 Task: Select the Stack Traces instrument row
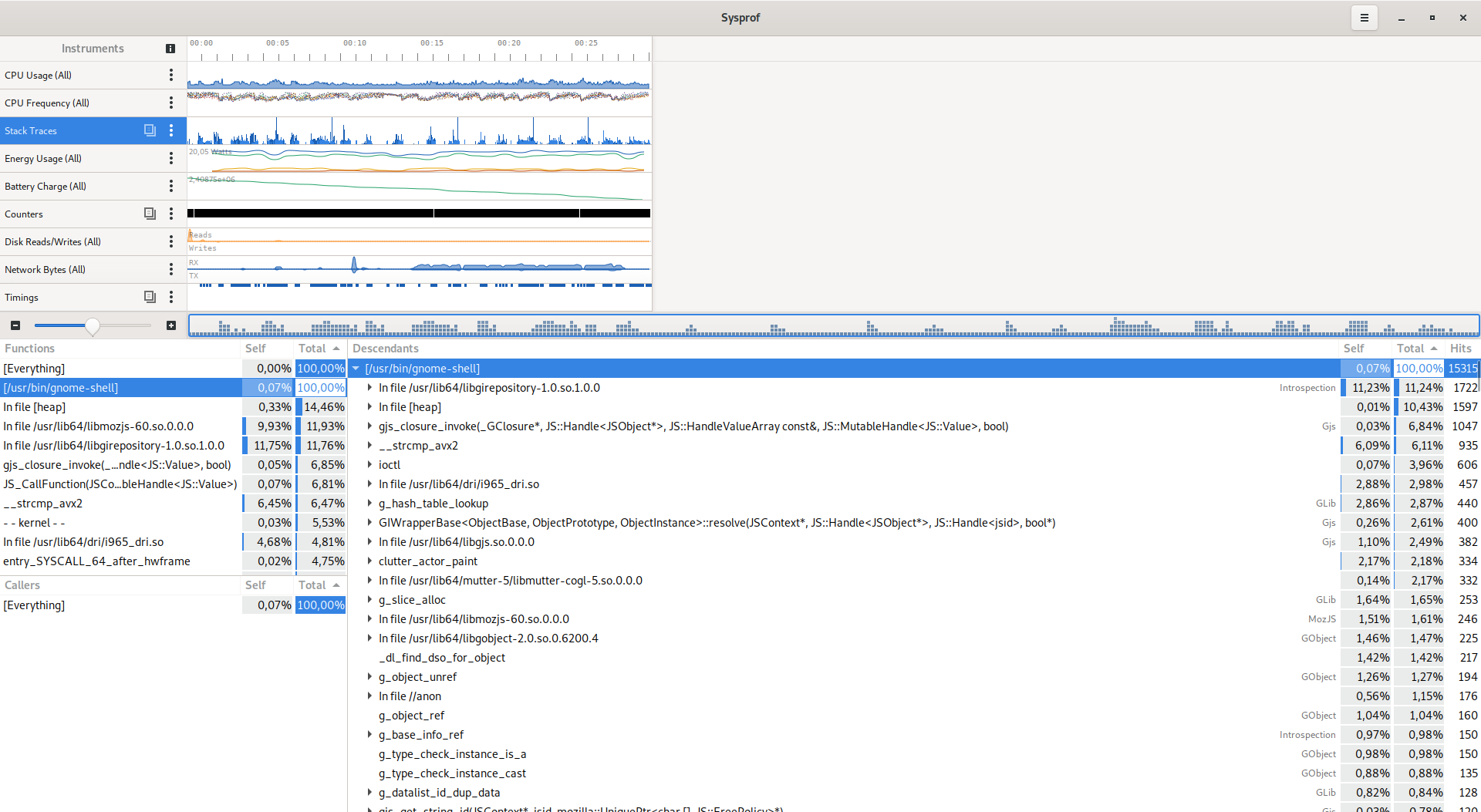tap(93, 130)
